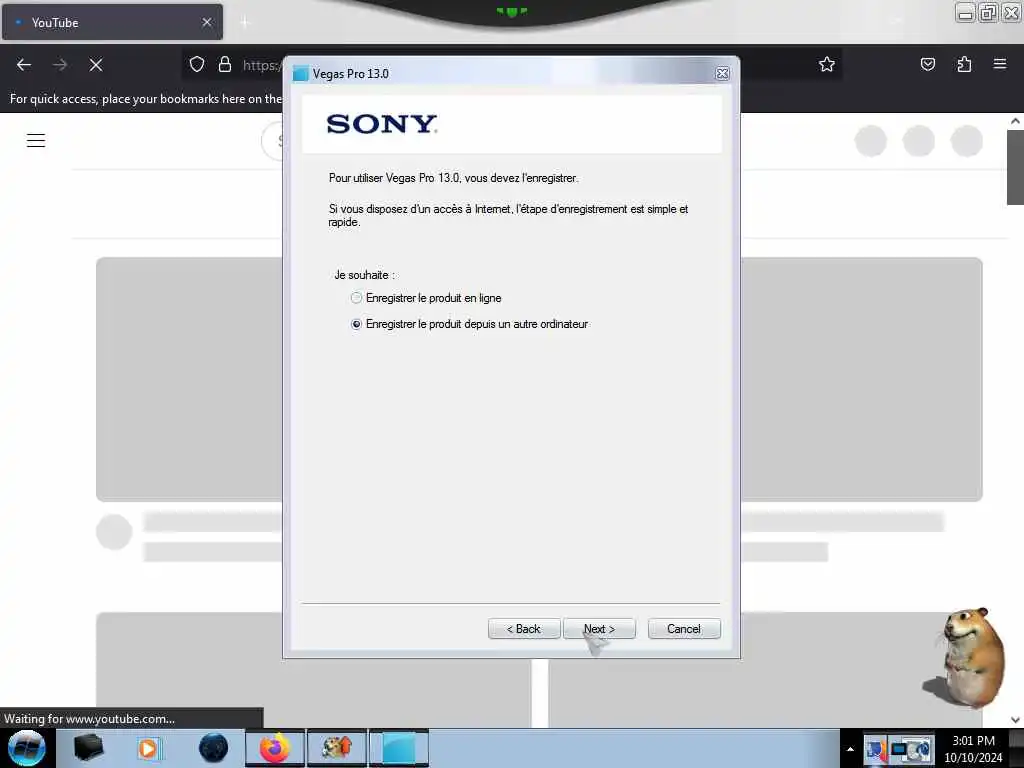Open the dark globe taskbar icon
Viewport: 1024px width, 768px height.
click(x=214, y=748)
